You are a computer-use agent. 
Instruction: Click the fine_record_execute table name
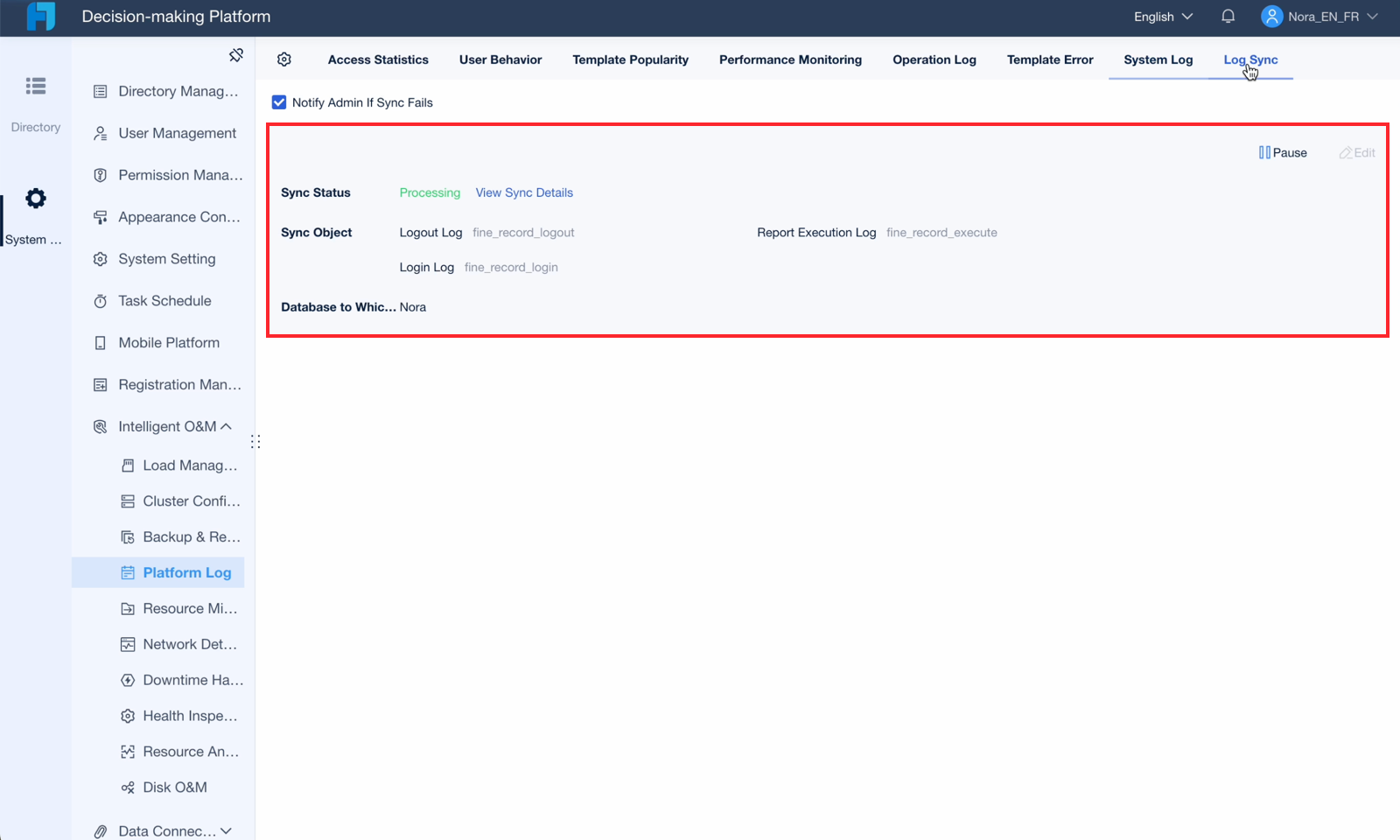pyautogui.click(x=941, y=233)
